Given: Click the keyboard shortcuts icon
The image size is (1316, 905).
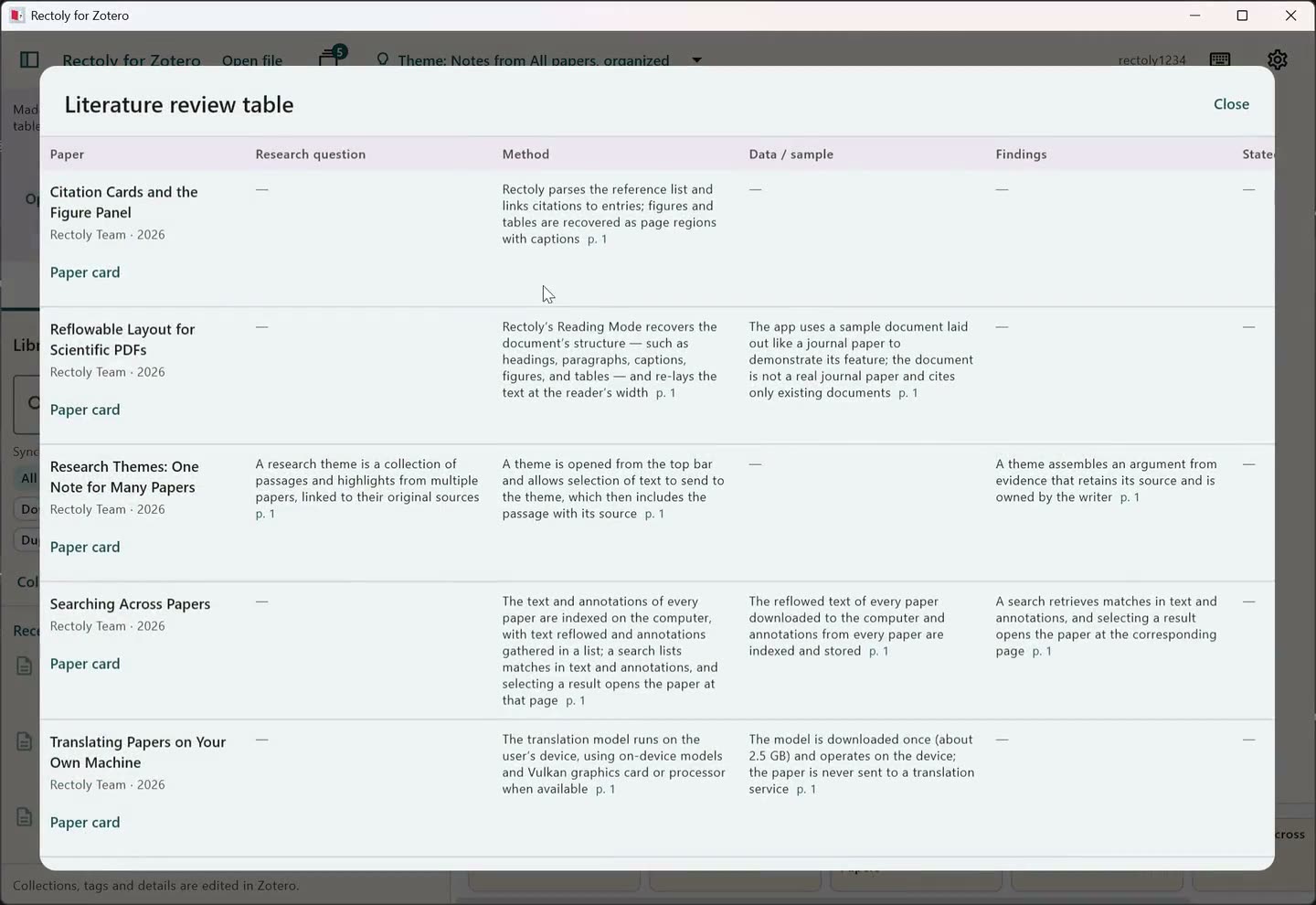Looking at the screenshot, I should [1220, 59].
